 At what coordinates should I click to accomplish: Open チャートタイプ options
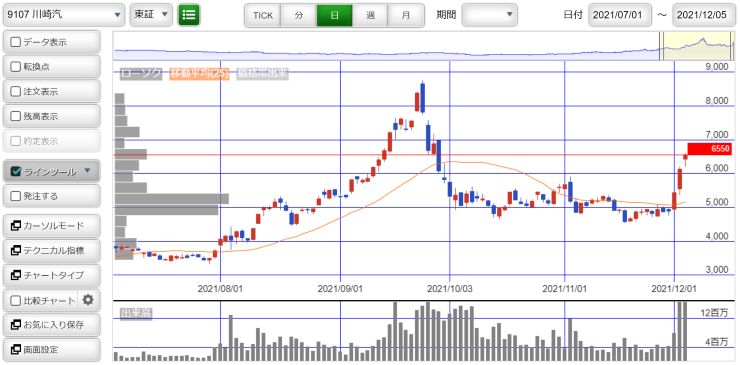tap(52, 275)
